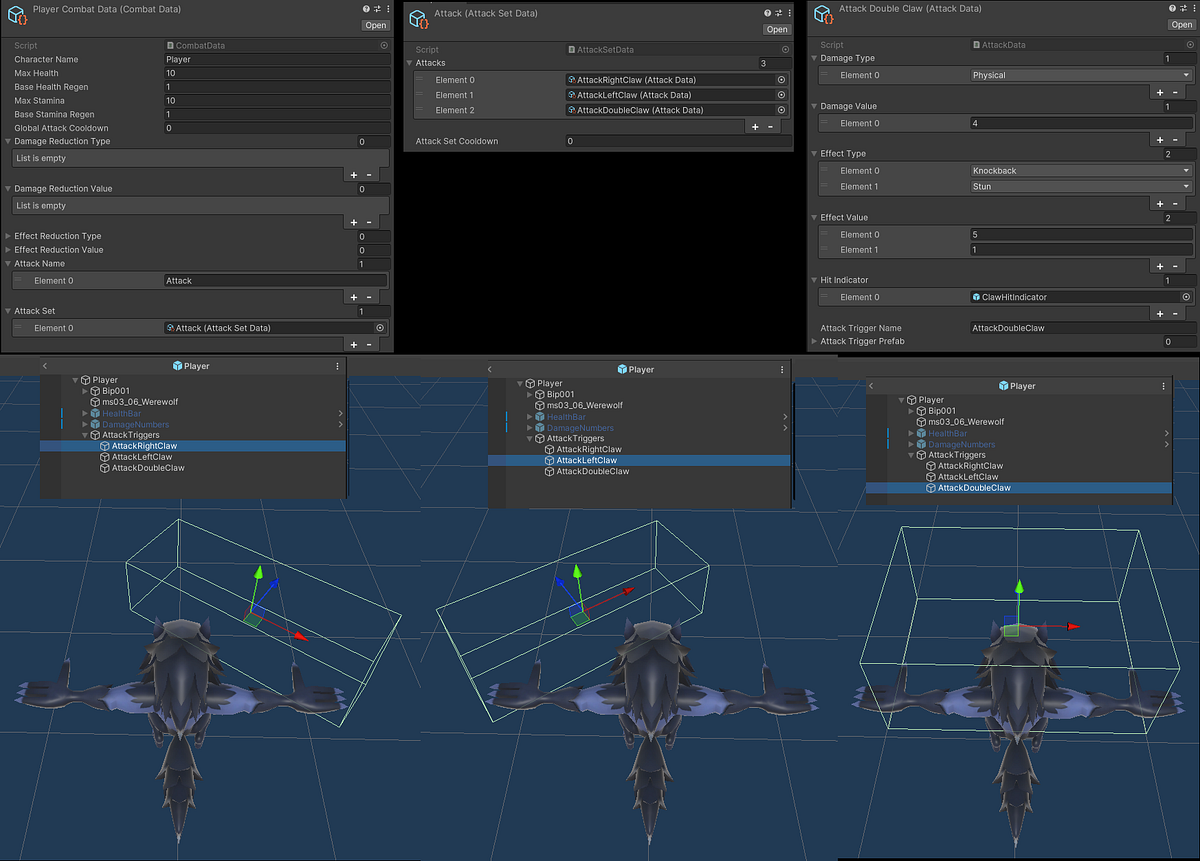The image size is (1200, 861).
Task: Open the Stun dropdown under Effect Type
Action: click(1080, 186)
